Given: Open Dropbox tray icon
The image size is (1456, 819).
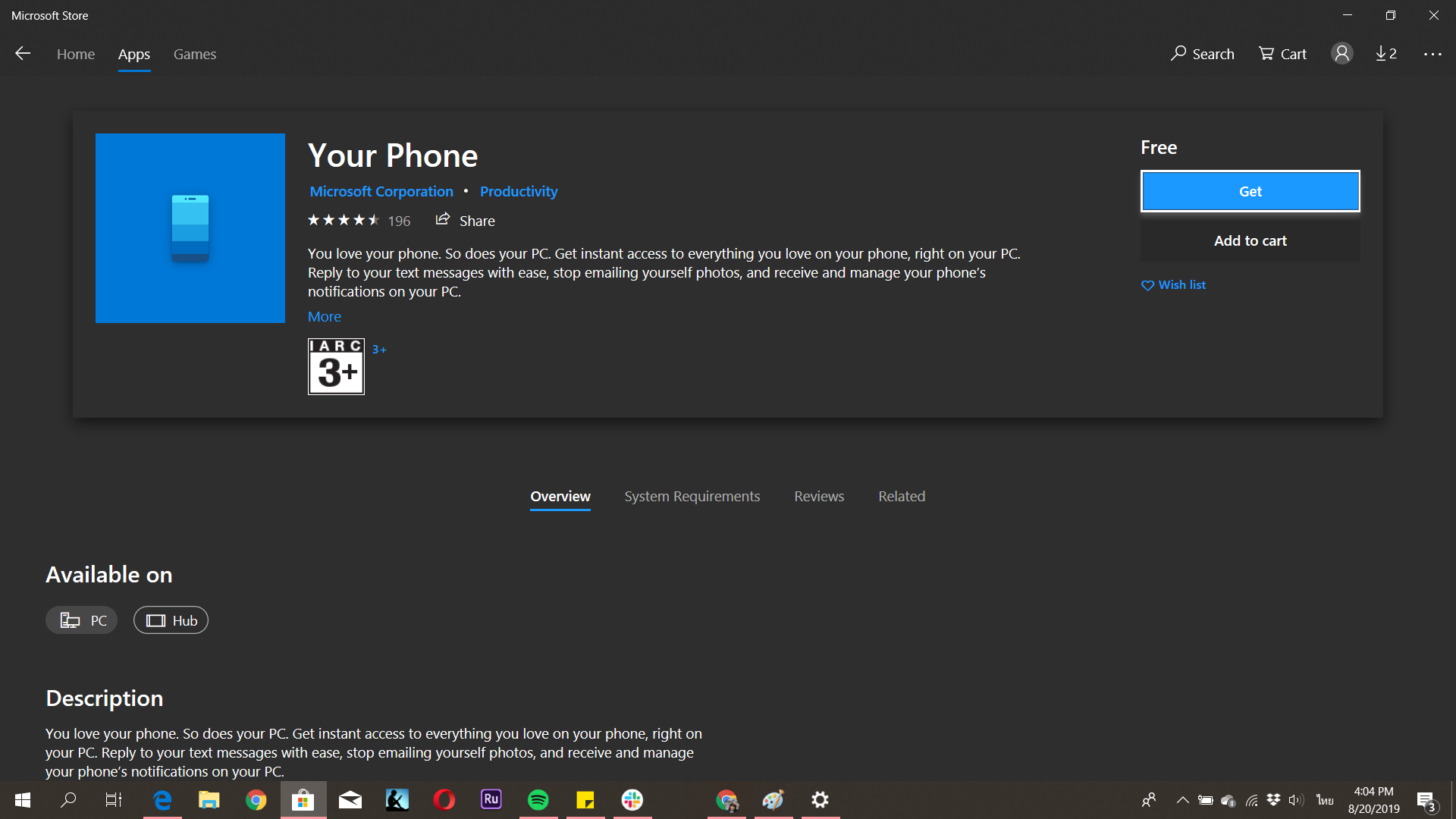Looking at the screenshot, I should click(x=1273, y=800).
